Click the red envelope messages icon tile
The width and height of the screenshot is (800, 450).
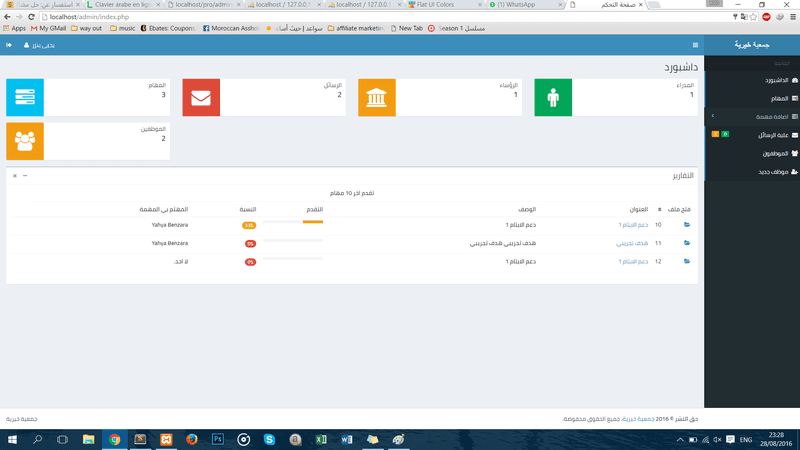click(x=201, y=97)
